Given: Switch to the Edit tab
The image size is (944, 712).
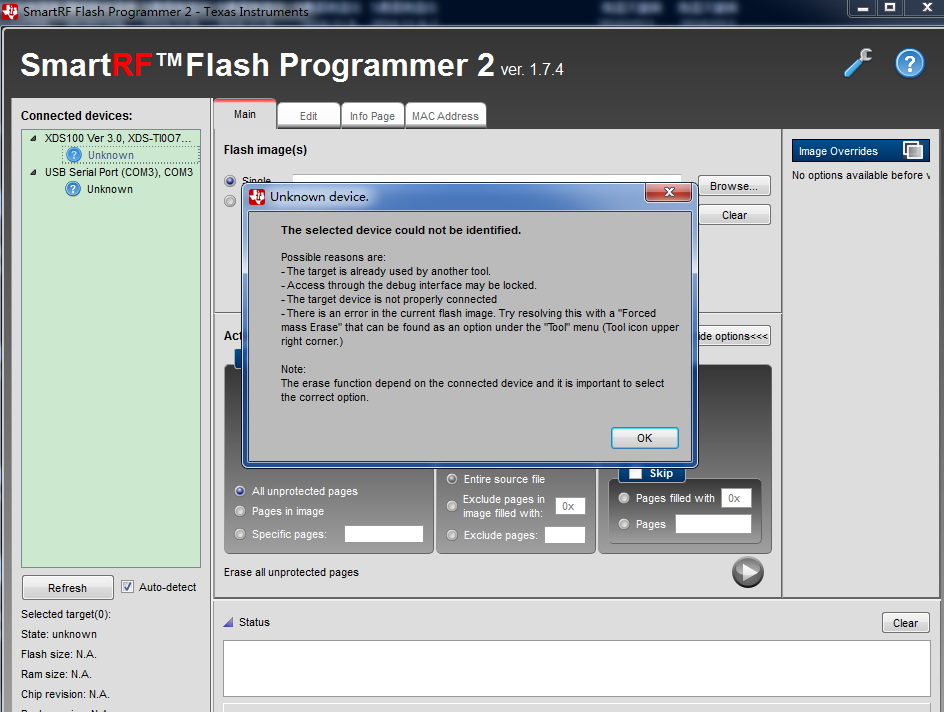Looking at the screenshot, I should (x=308, y=116).
